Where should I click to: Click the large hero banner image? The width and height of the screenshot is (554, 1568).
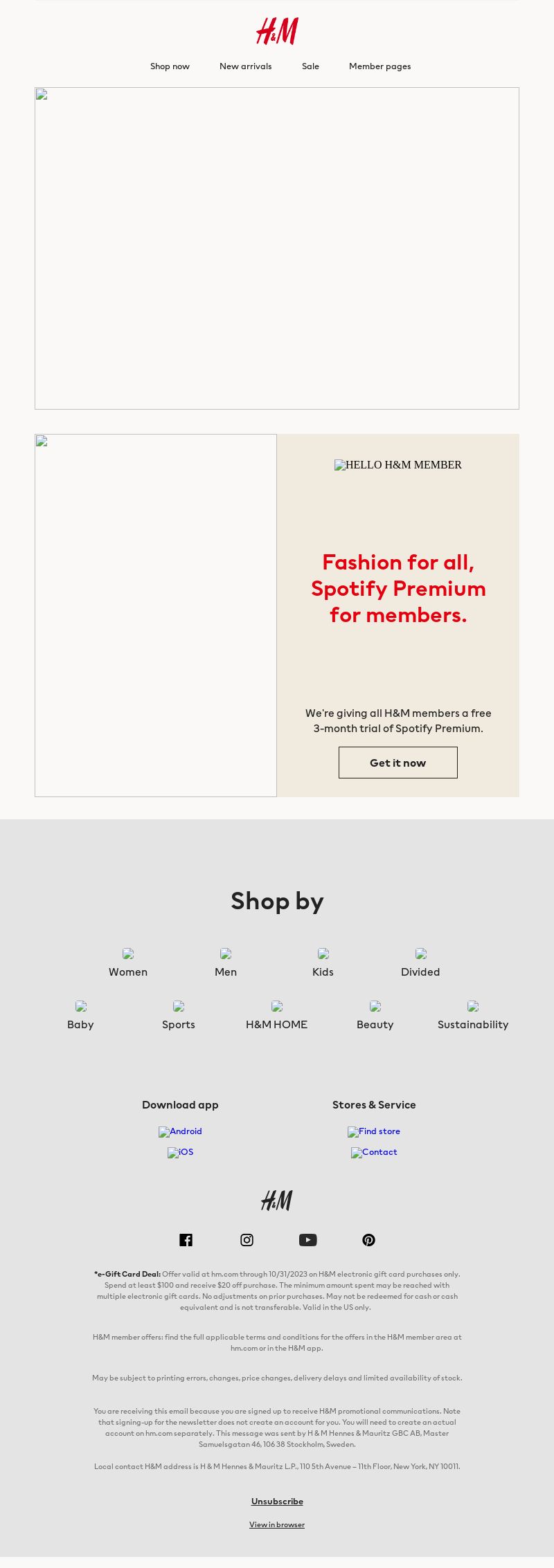277,248
